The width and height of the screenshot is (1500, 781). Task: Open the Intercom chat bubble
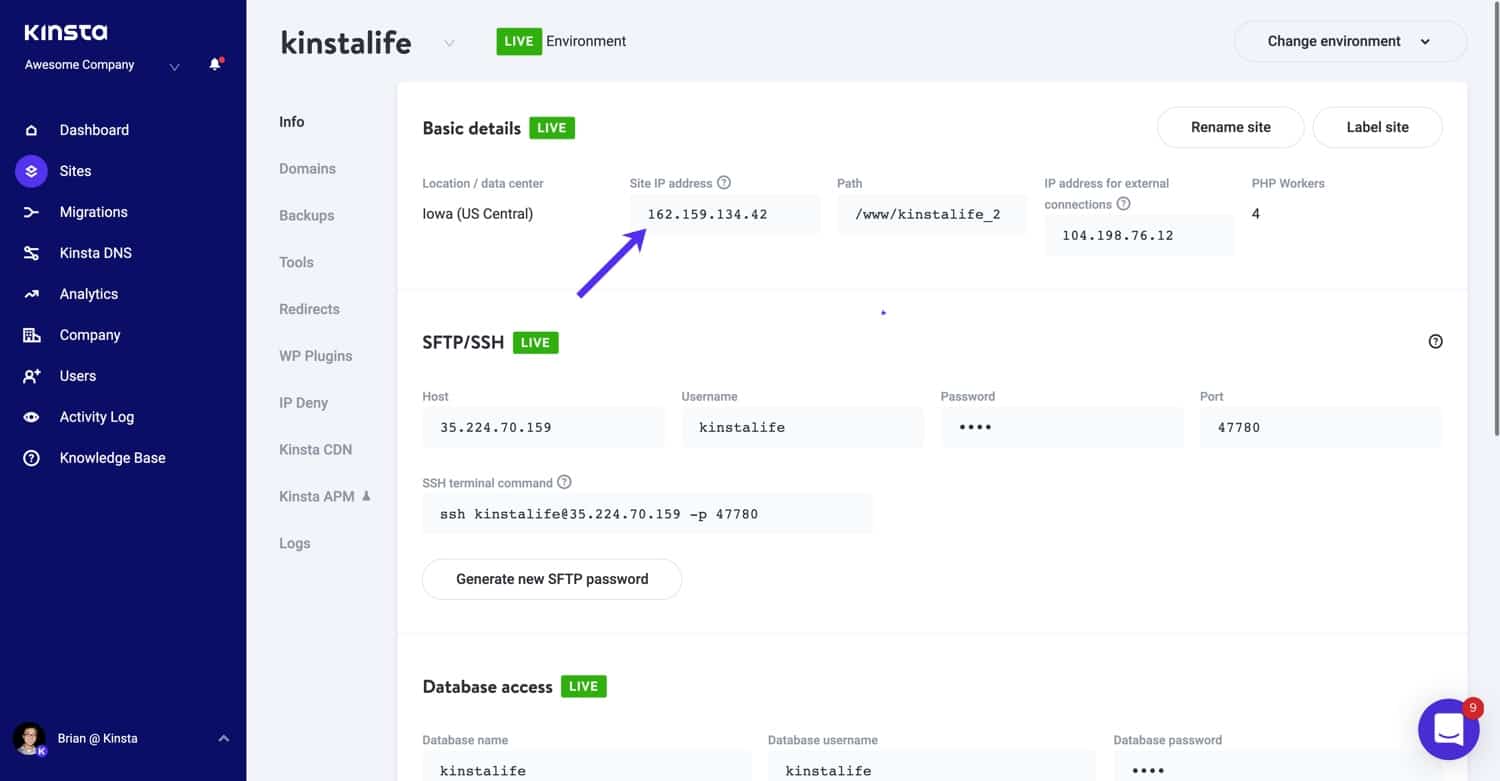tap(1448, 729)
